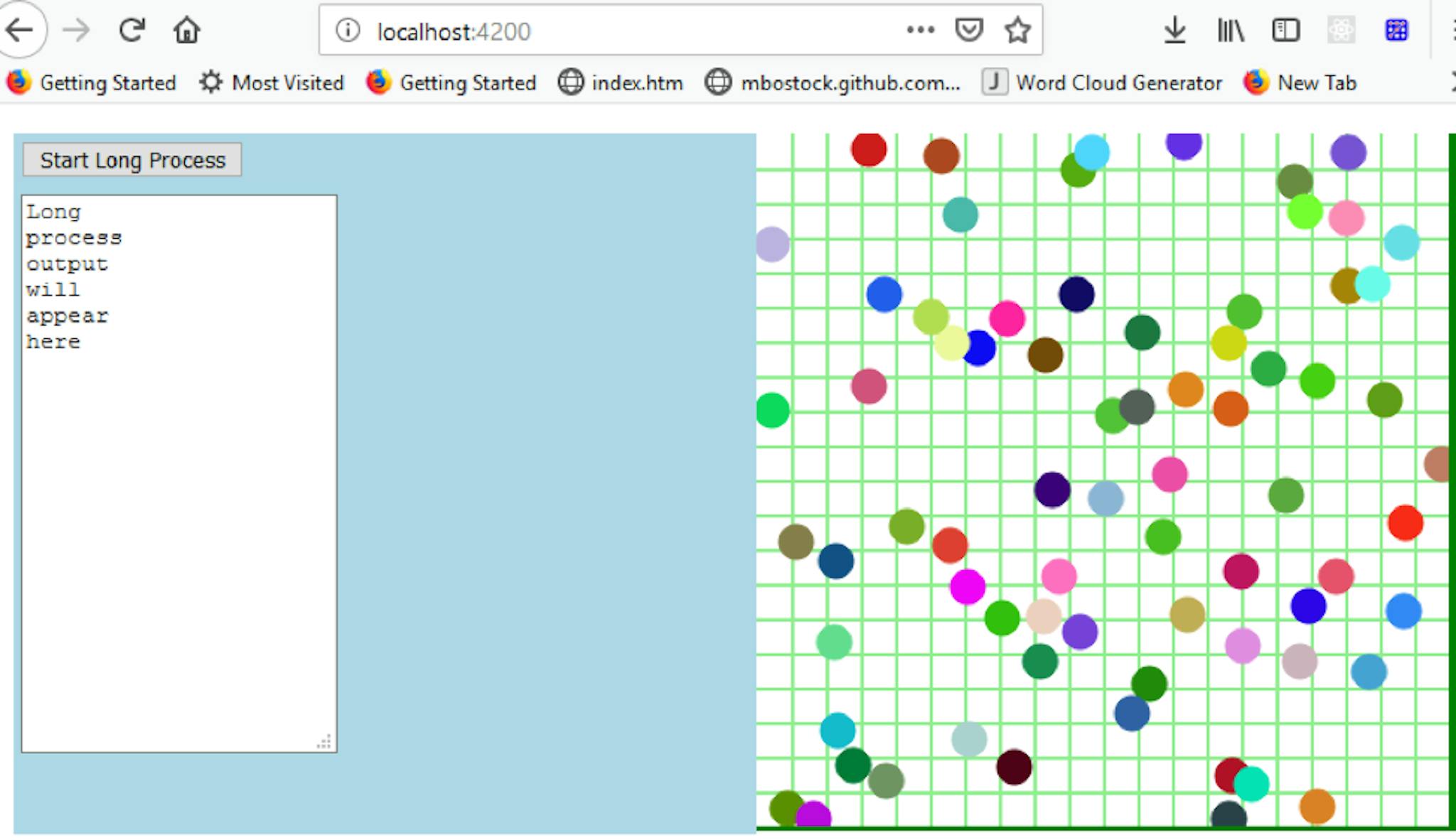Click the Start Long Process button
Viewport: 1456px width, 840px height.
pos(132,159)
